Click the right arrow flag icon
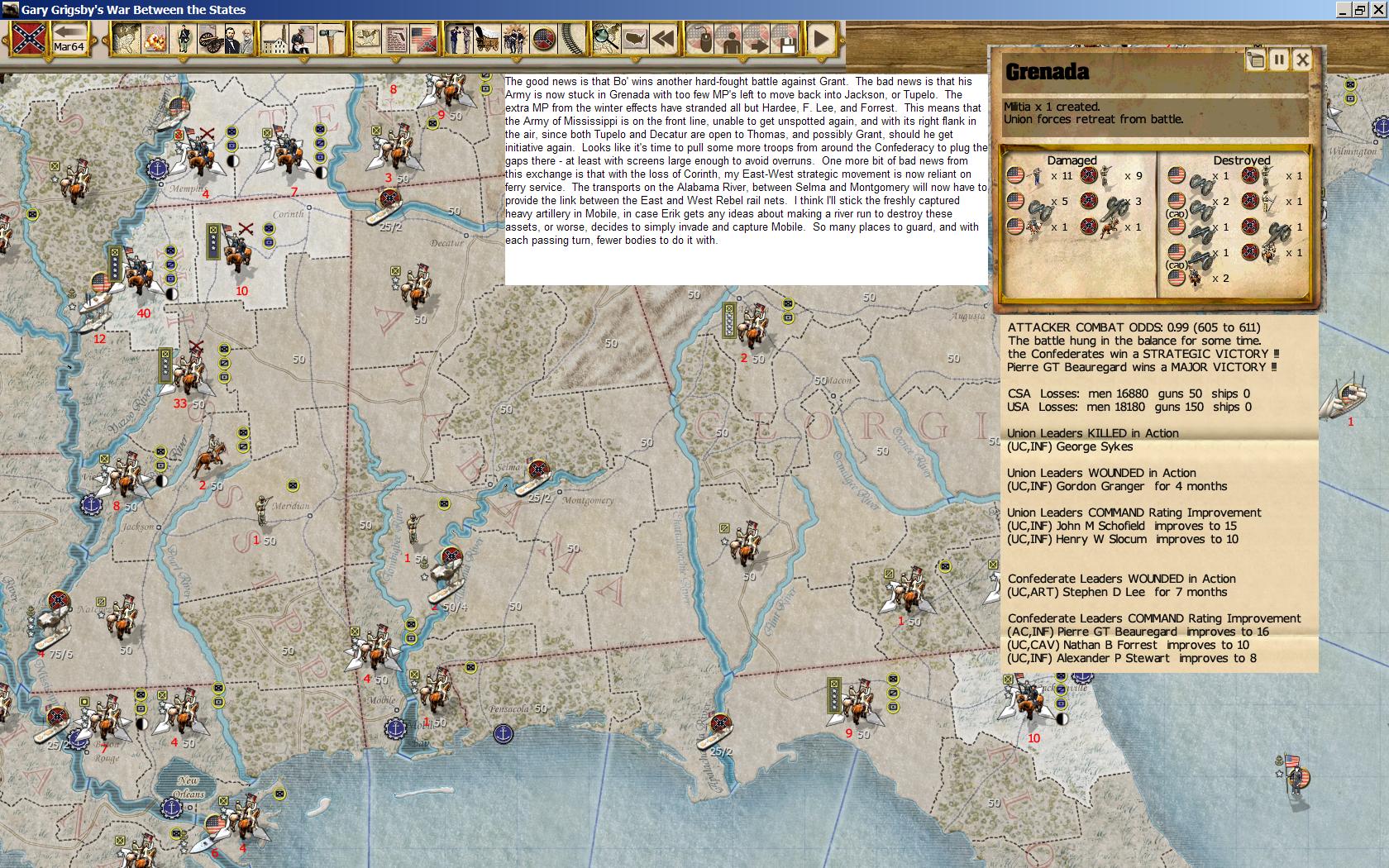Screen dimensions: 1389x868 757,39
